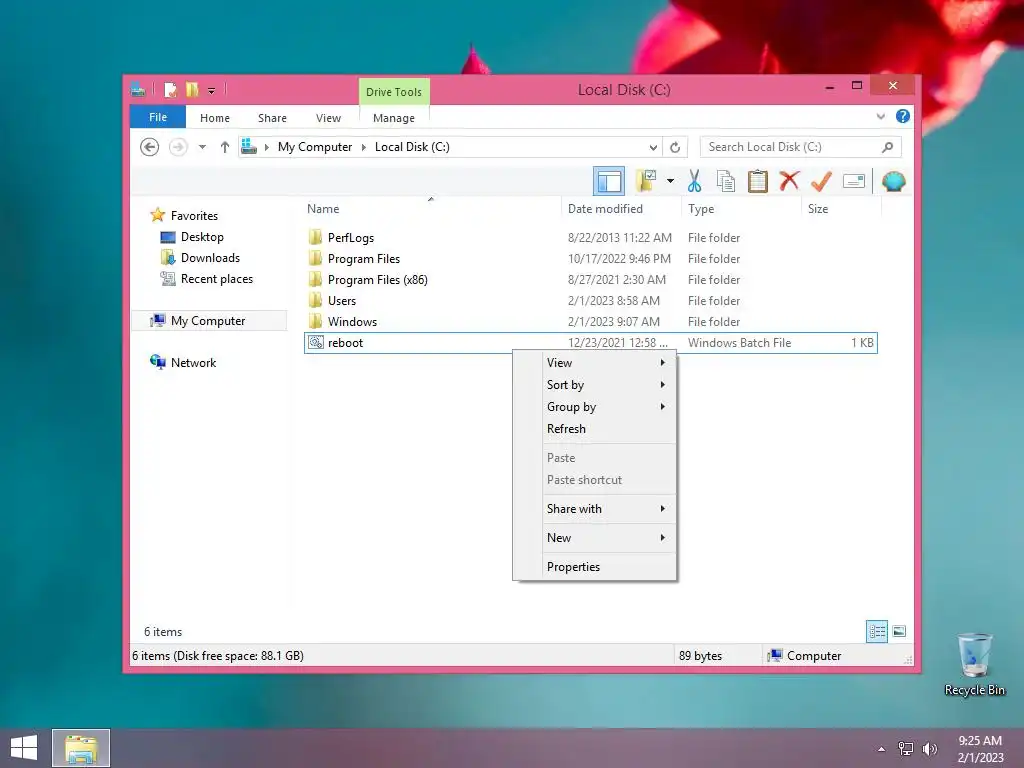1024x768 pixels.
Task: Open Downloads in the navigation pane
Action: pos(210,257)
